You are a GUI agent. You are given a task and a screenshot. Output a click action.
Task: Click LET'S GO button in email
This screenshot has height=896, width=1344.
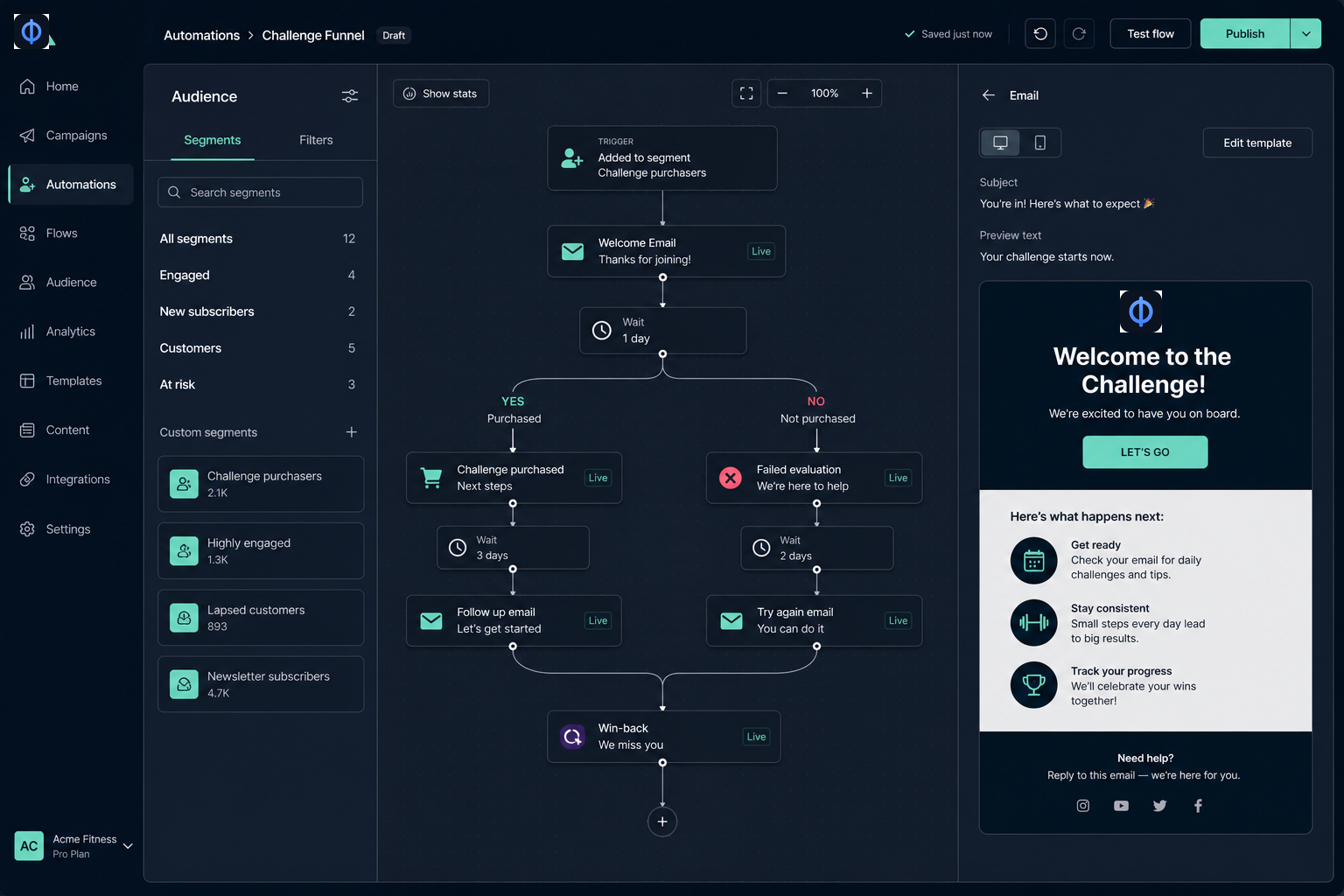[1145, 452]
